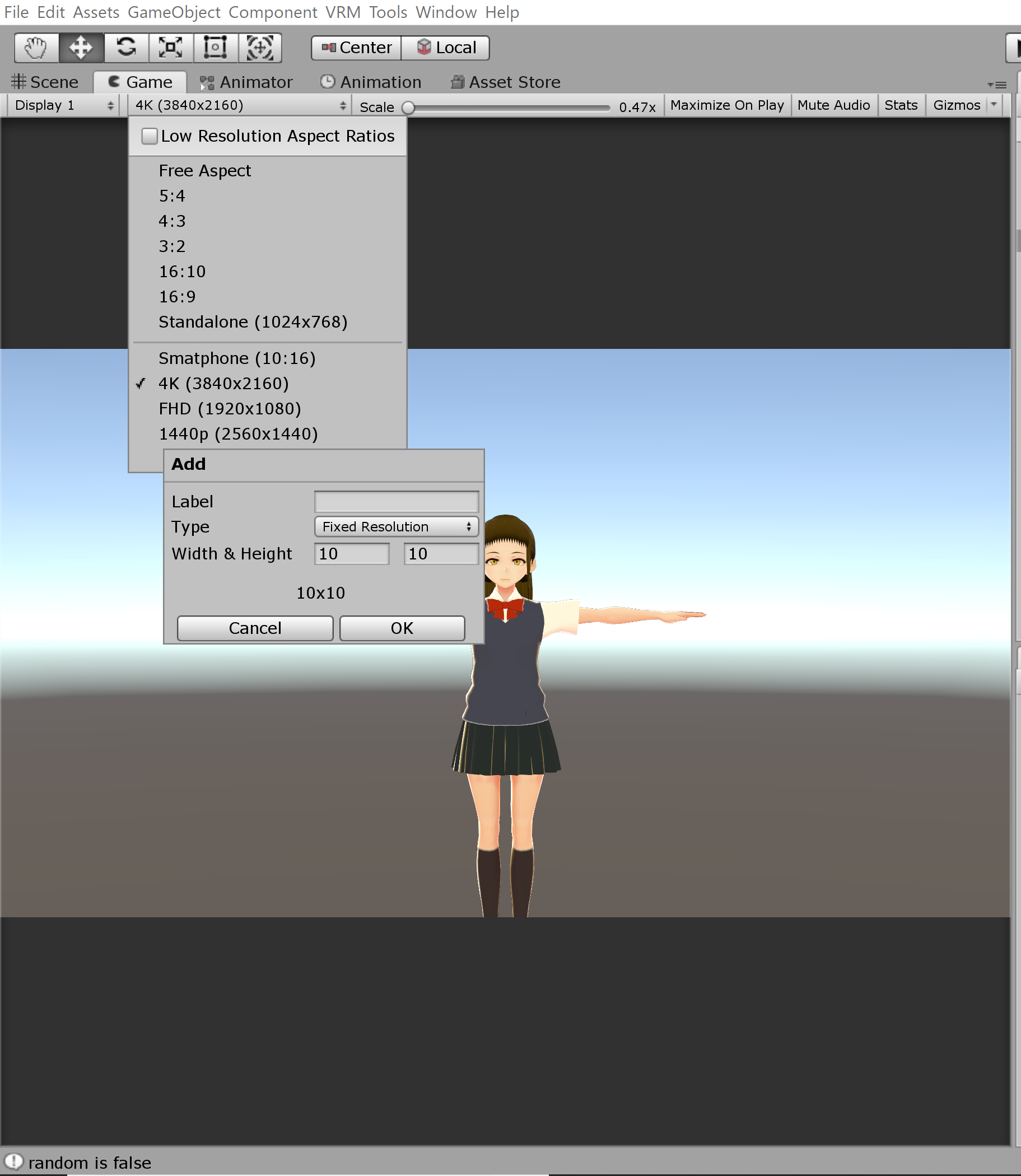This screenshot has width=1021, height=1176.
Task: Select the Scale tool
Action: [170, 48]
